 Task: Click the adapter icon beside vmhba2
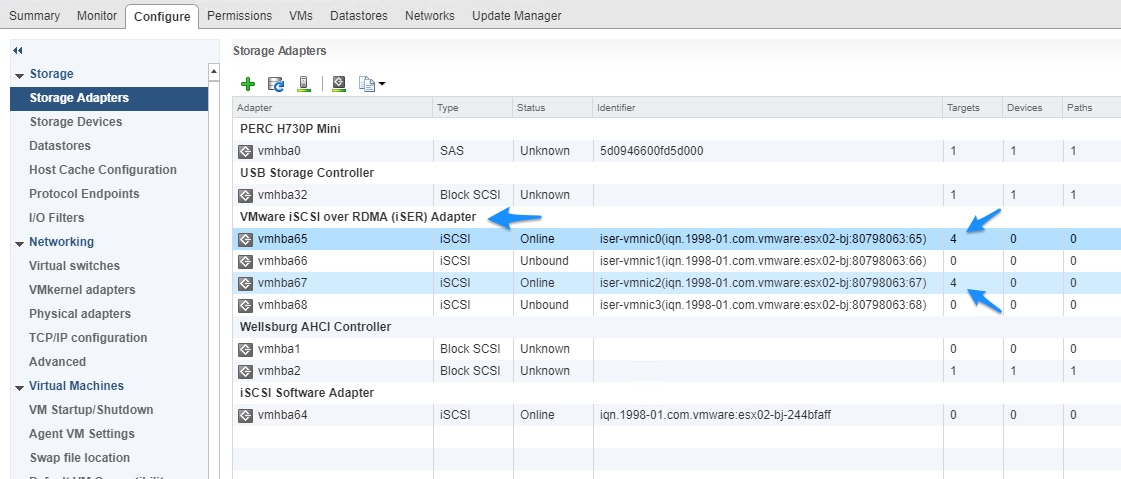(x=245, y=371)
